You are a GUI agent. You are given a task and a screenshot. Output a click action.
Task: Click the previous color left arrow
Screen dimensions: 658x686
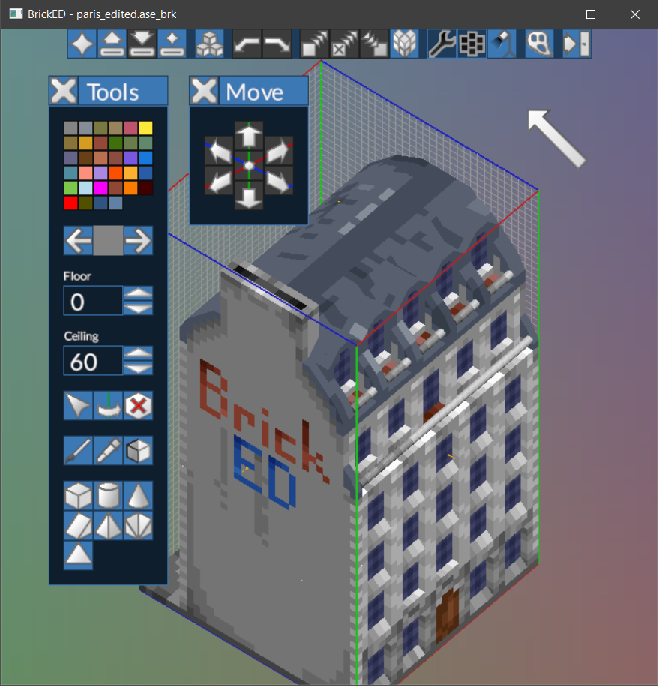click(x=79, y=240)
